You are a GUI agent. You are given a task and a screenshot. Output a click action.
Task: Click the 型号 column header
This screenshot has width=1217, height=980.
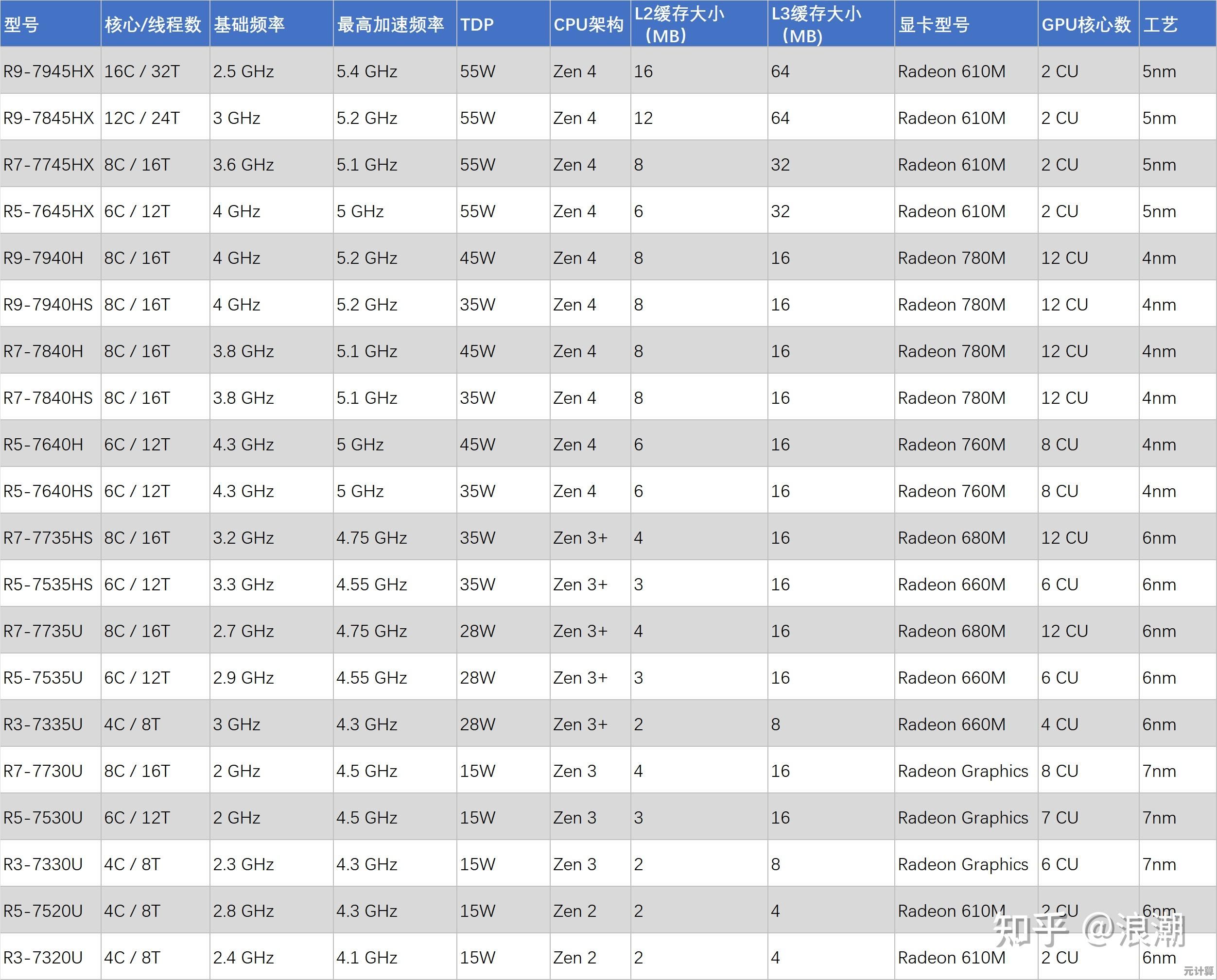coord(21,25)
